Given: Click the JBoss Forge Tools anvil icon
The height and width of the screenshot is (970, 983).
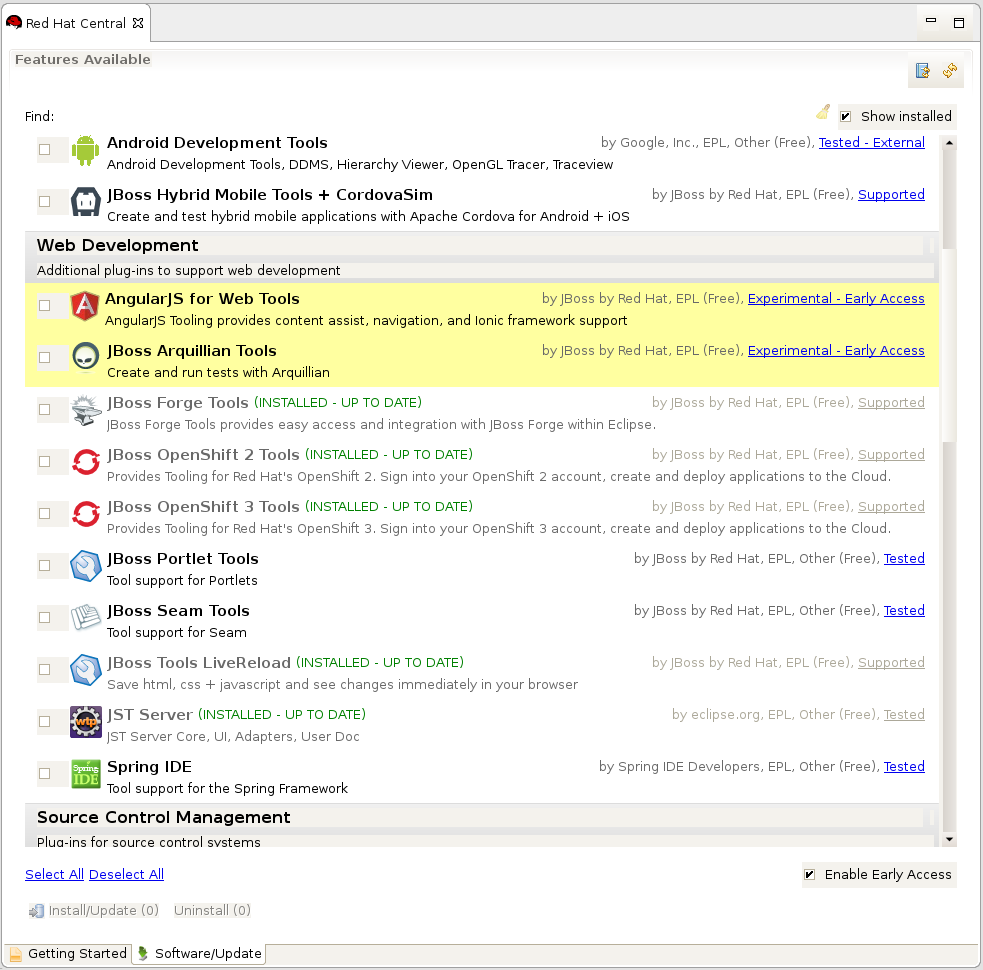Looking at the screenshot, I should pos(86,410).
